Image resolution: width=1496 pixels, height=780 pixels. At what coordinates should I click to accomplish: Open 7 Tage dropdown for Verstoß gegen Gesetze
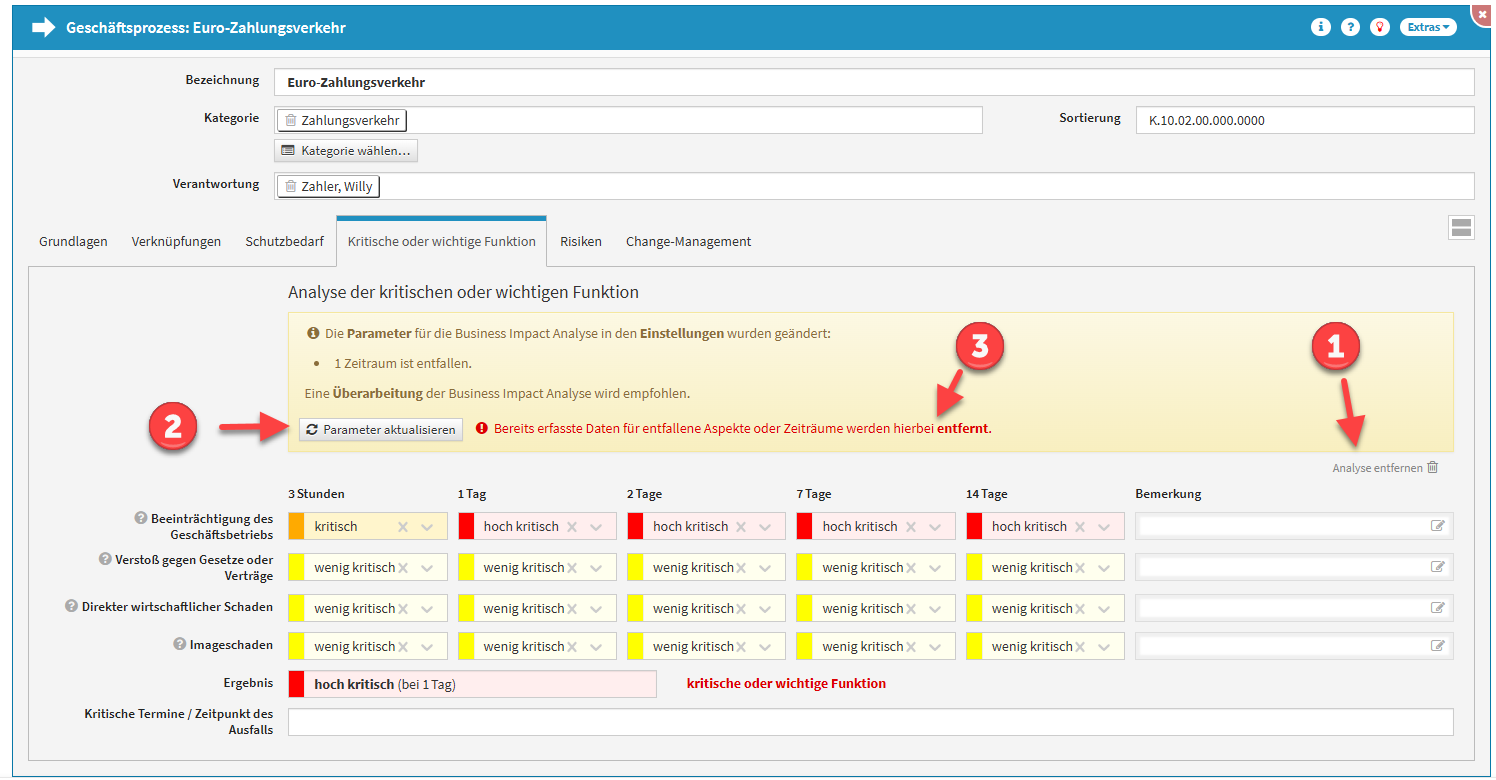[x=935, y=568]
